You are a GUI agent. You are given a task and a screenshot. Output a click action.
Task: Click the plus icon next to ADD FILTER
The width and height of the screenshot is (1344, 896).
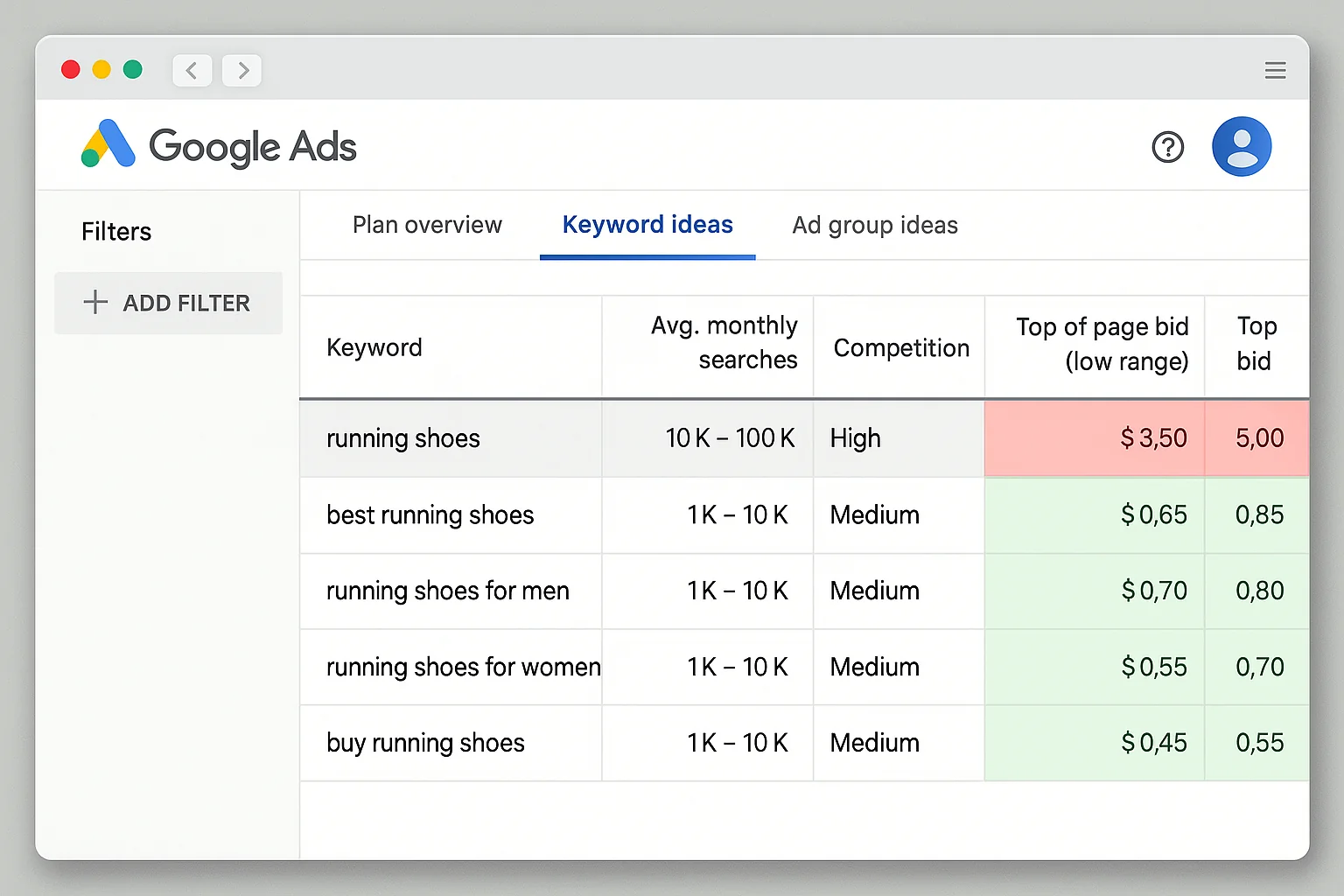(x=94, y=302)
